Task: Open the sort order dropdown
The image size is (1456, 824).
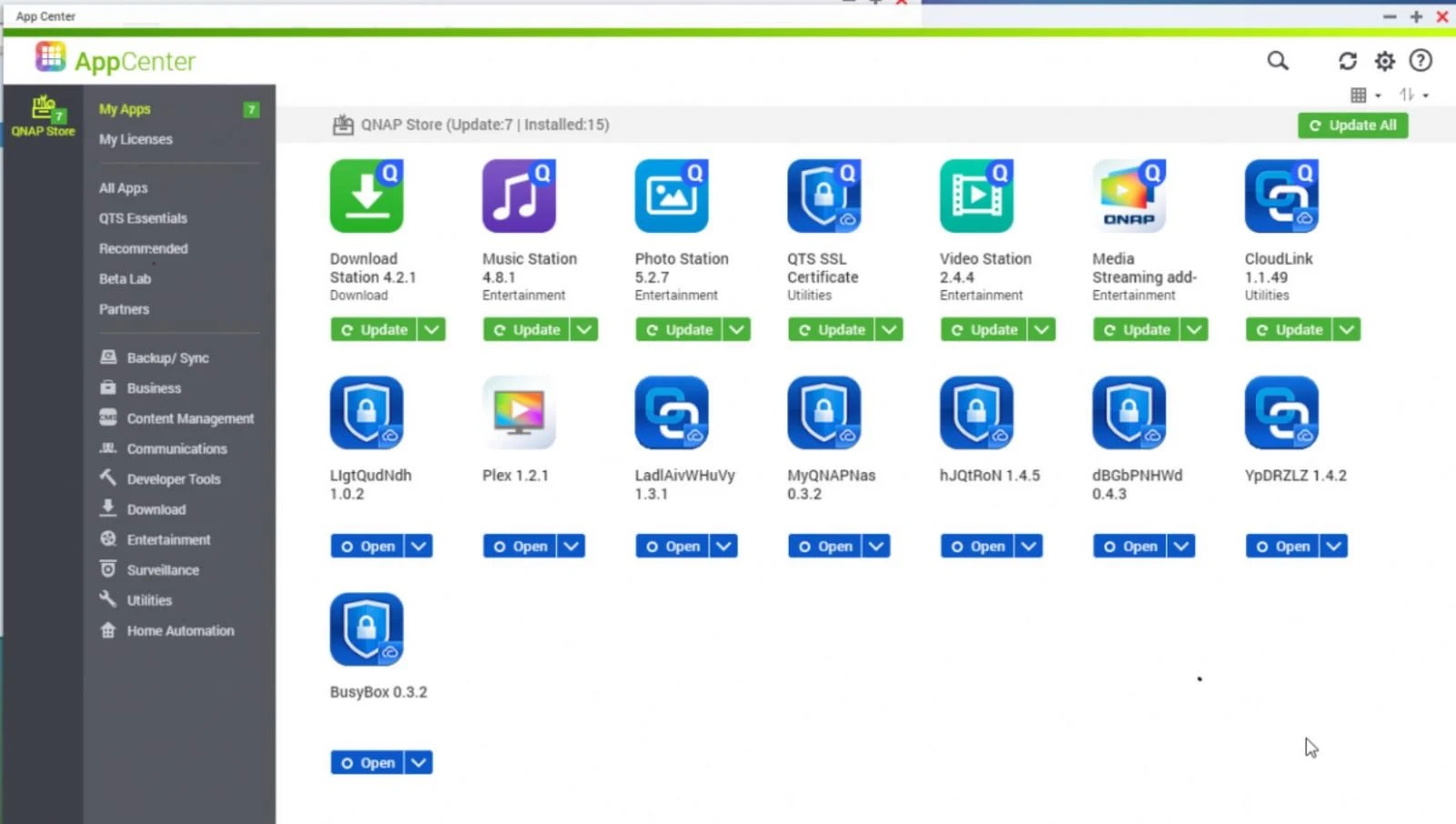Action: click(1414, 95)
